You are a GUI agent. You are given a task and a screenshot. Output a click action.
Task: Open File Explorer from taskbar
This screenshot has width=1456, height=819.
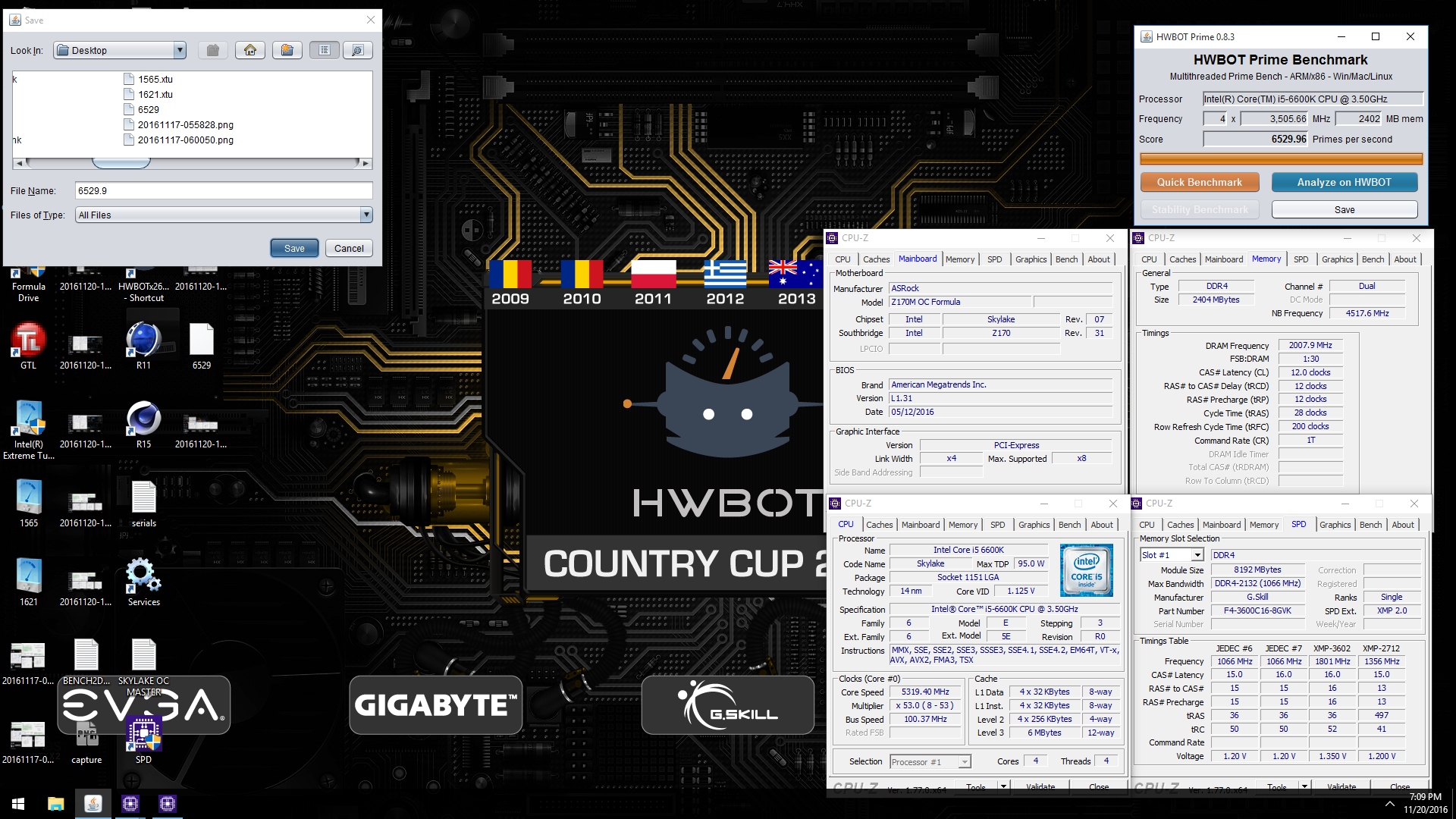pyautogui.click(x=55, y=804)
